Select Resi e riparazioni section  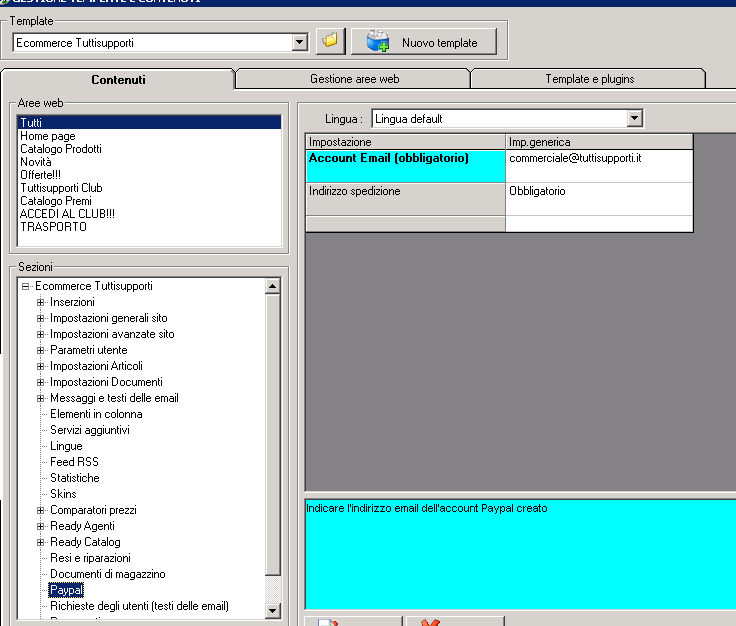point(90,558)
